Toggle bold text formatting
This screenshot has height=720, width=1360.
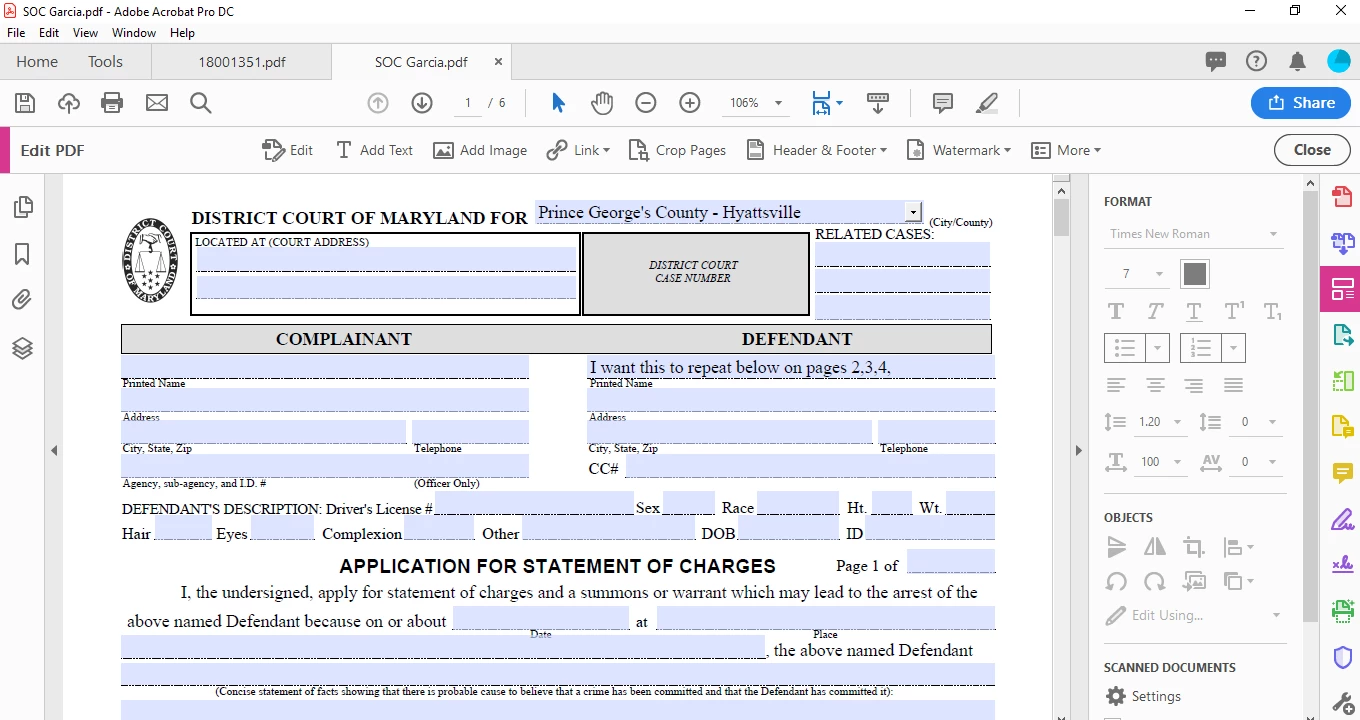[1116, 311]
